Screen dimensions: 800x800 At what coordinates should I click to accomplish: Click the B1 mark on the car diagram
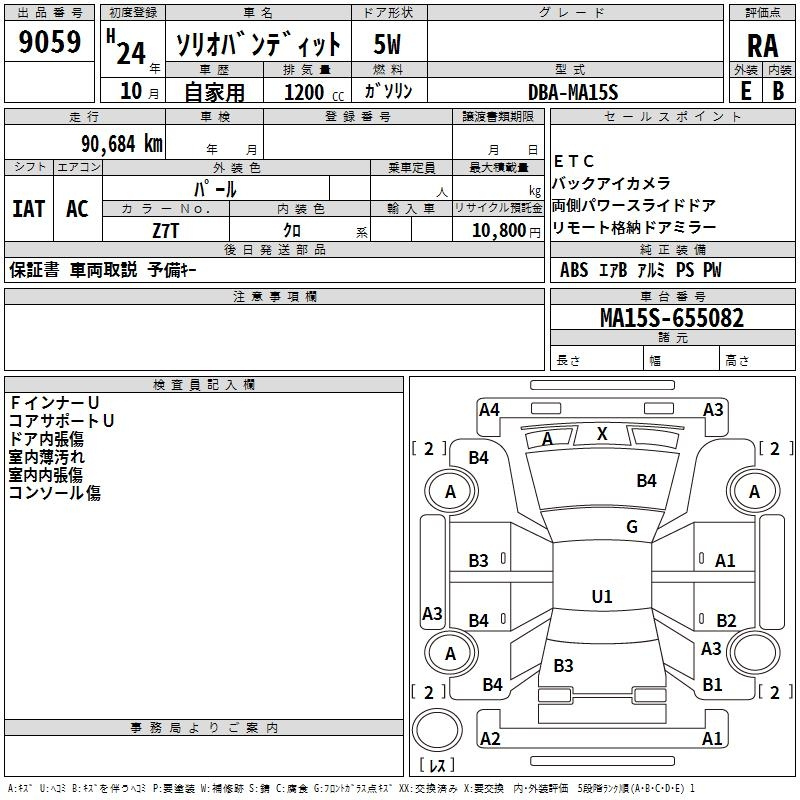point(713,684)
